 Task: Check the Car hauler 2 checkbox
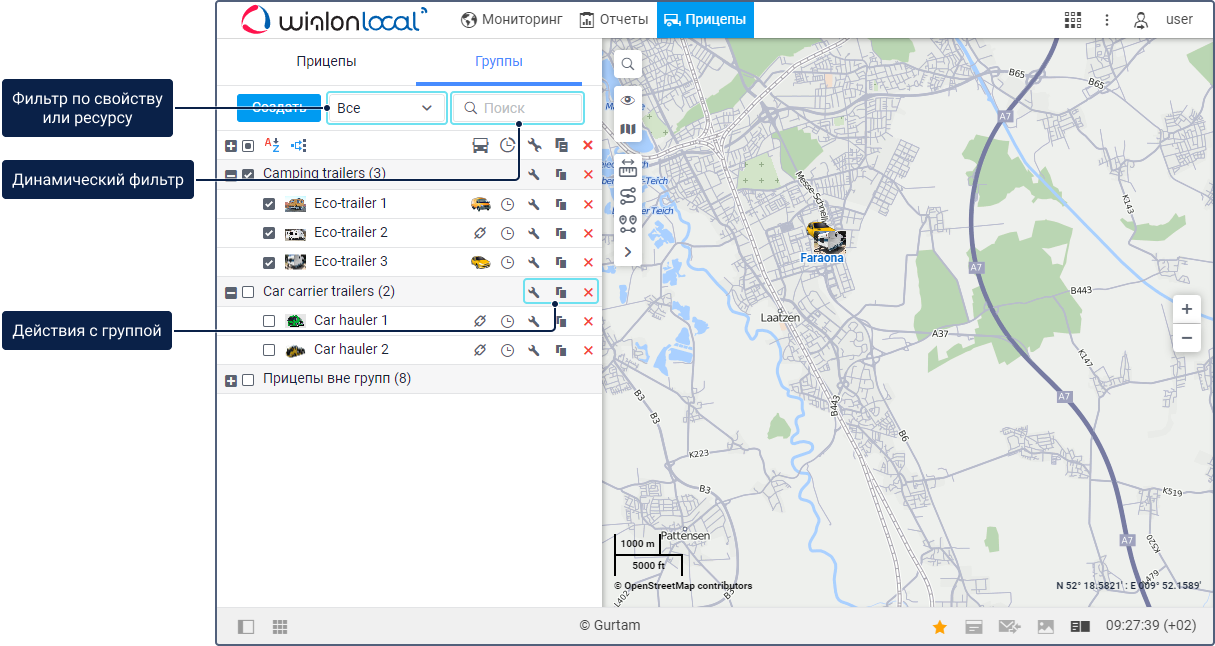click(x=269, y=350)
